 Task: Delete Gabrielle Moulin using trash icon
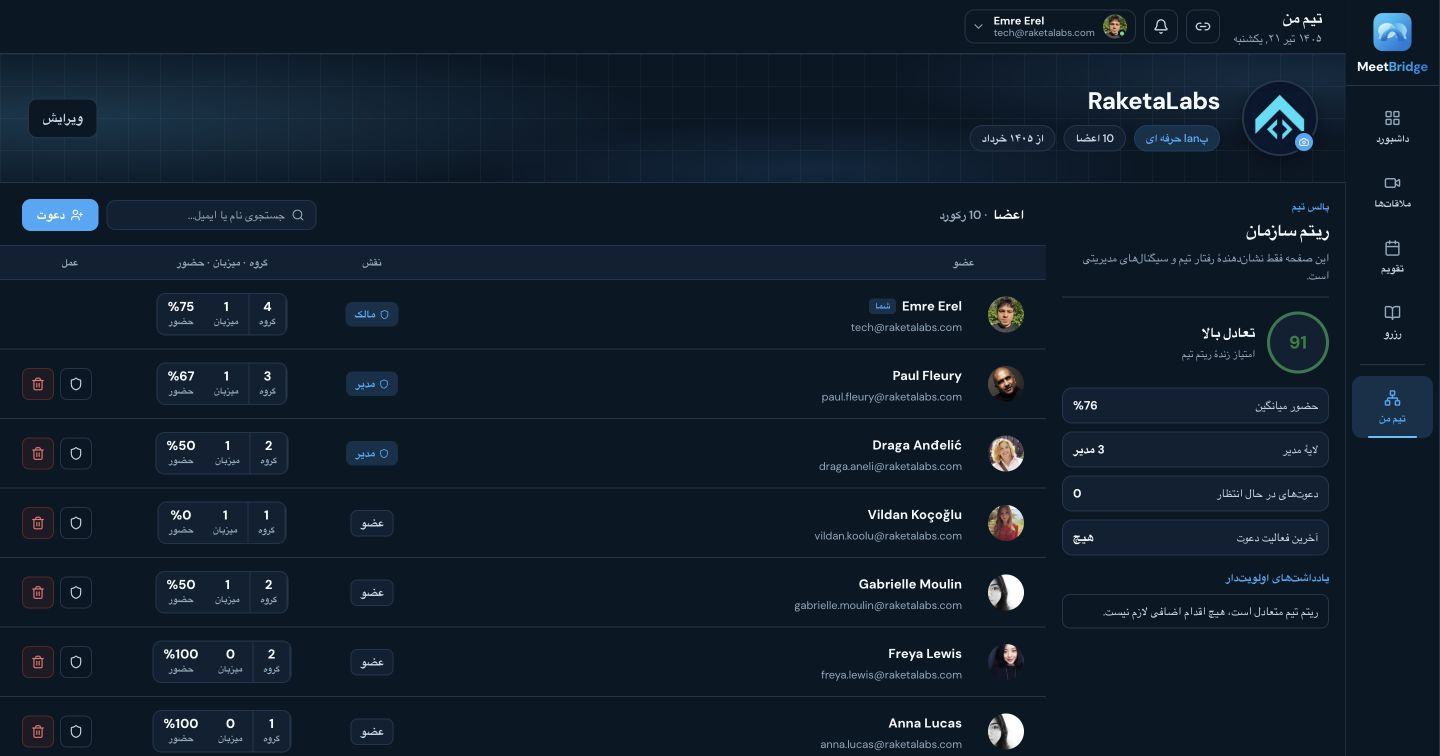(x=38, y=592)
